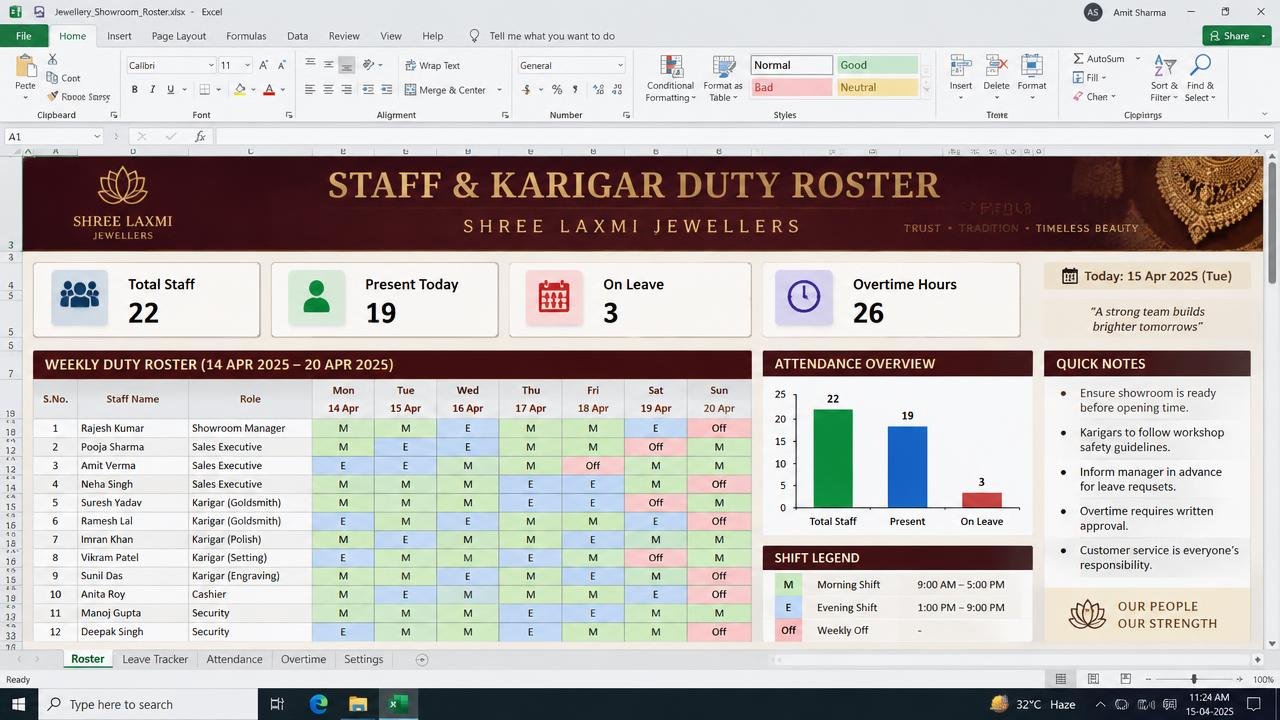The height and width of the screenshot is (720, 1280).
Task: Toggle Merge & Center
Action: 445,90
